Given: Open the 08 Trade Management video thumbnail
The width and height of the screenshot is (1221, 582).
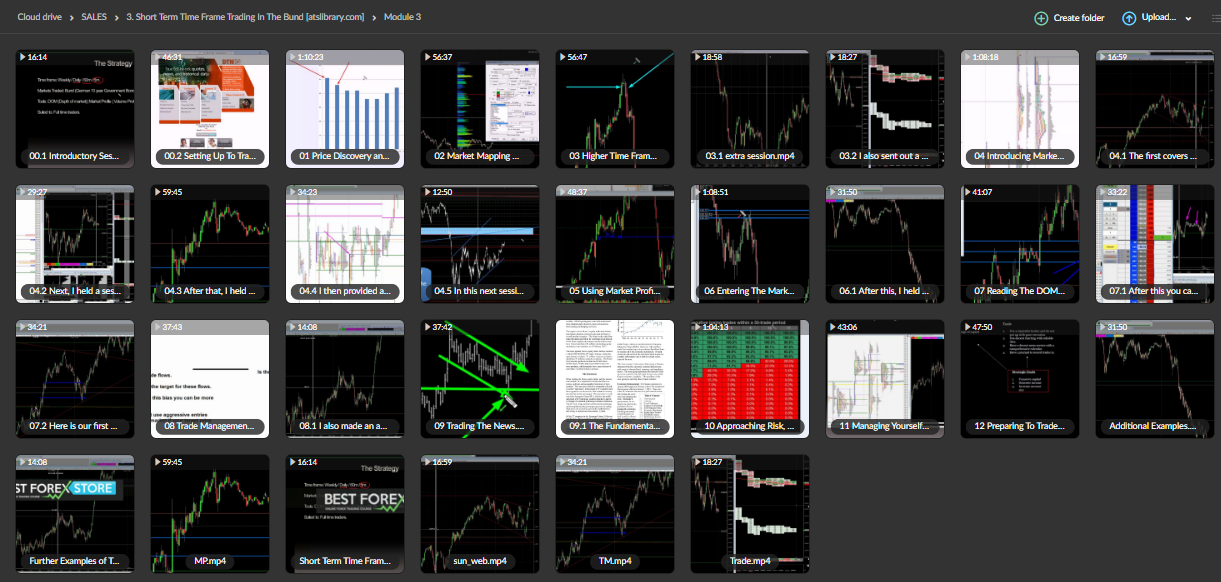Looking at the screenshot, I should click(210, 378).
